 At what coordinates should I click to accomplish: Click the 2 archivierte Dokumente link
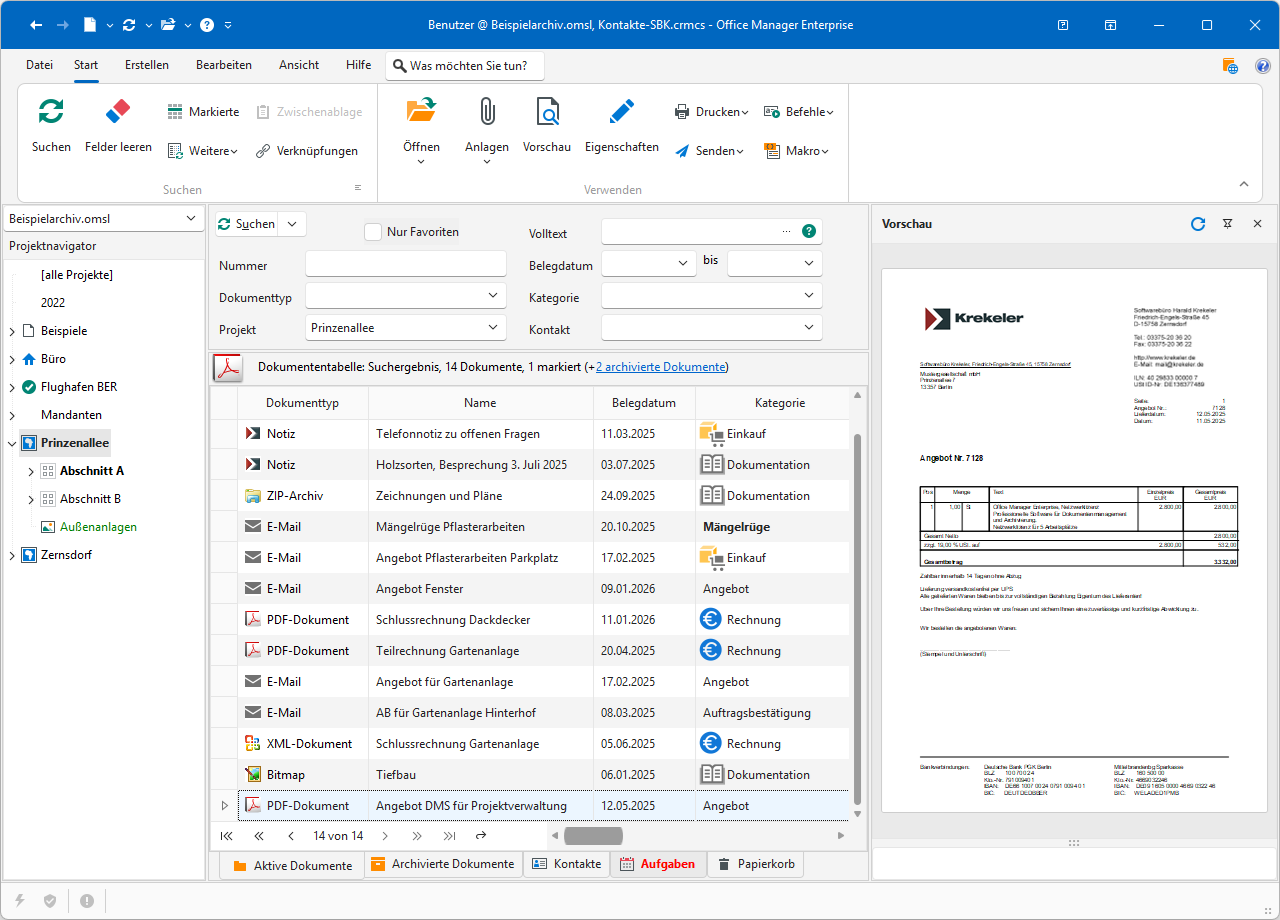660,367
